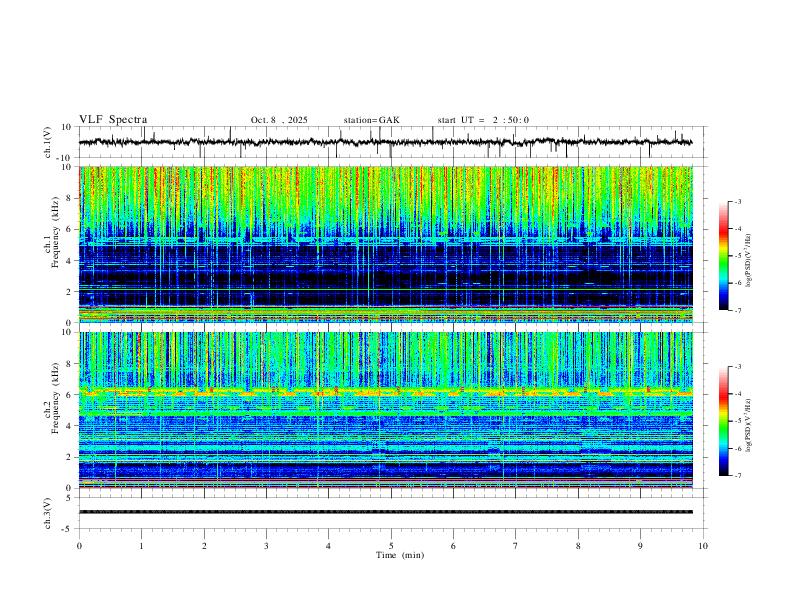This screenshot has width=792, height=612.
Task: Click time axis tick label "1"
Action: tap(141, 546)
